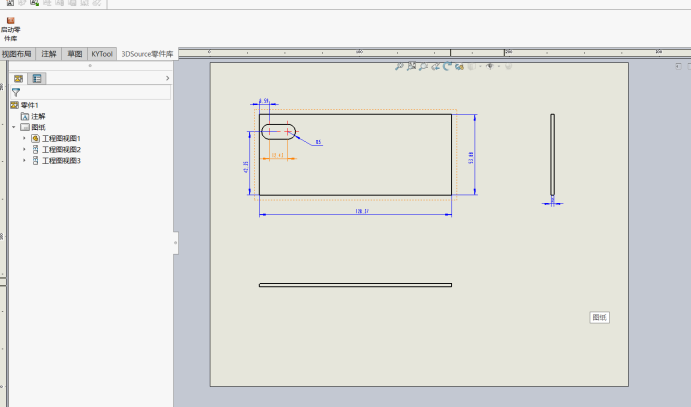Switch to the 视图布局 tab
The image size is (691, 407).
[x=17, y=54]
